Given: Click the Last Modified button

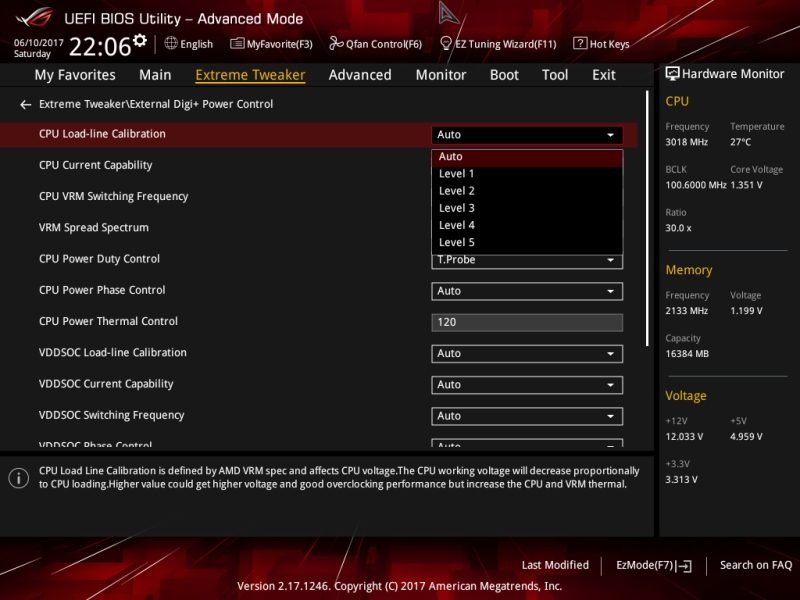Looking at the screenshot, I should click(555, 565).
